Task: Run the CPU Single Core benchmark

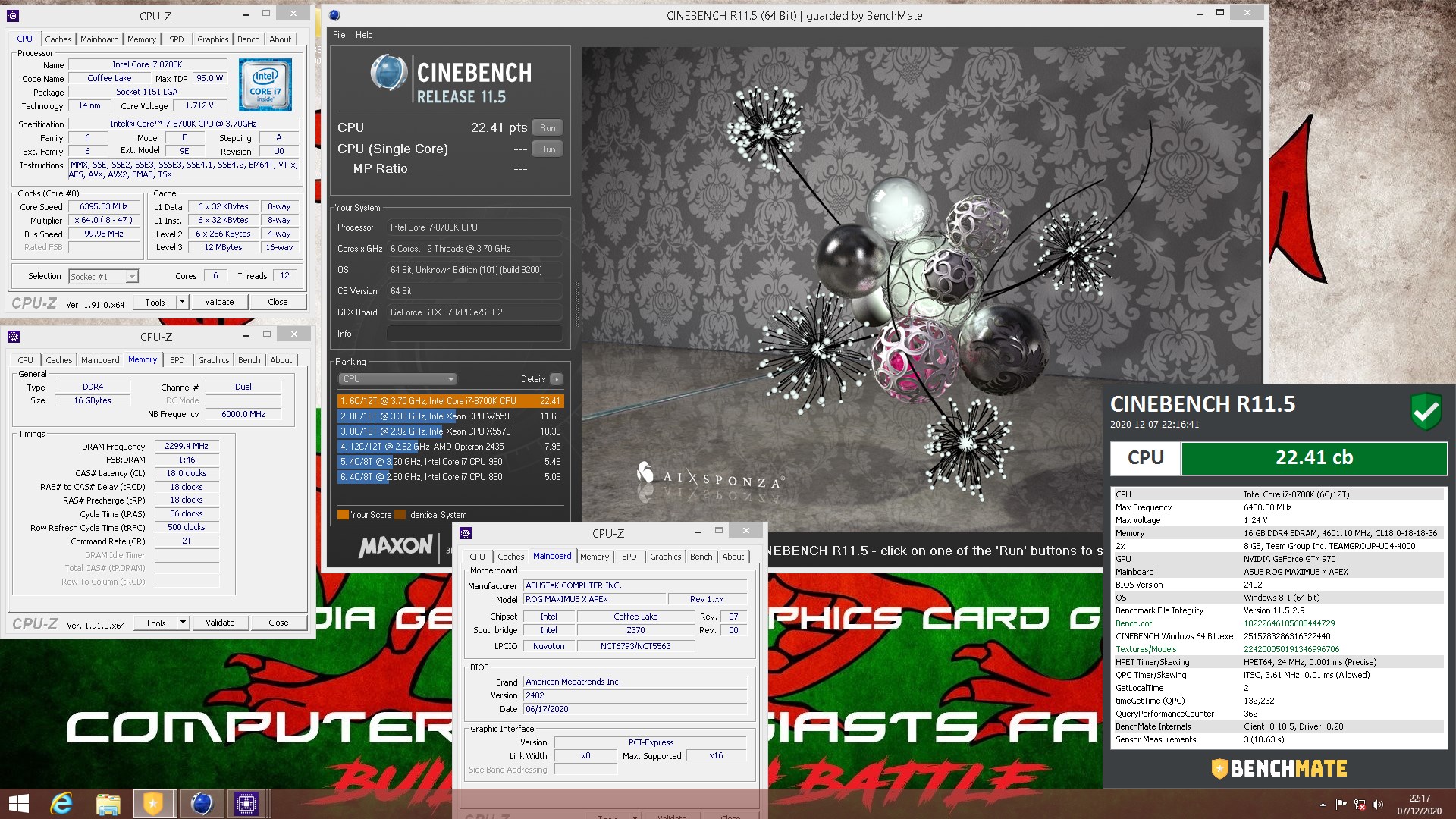Action: (x=548, y=149)
